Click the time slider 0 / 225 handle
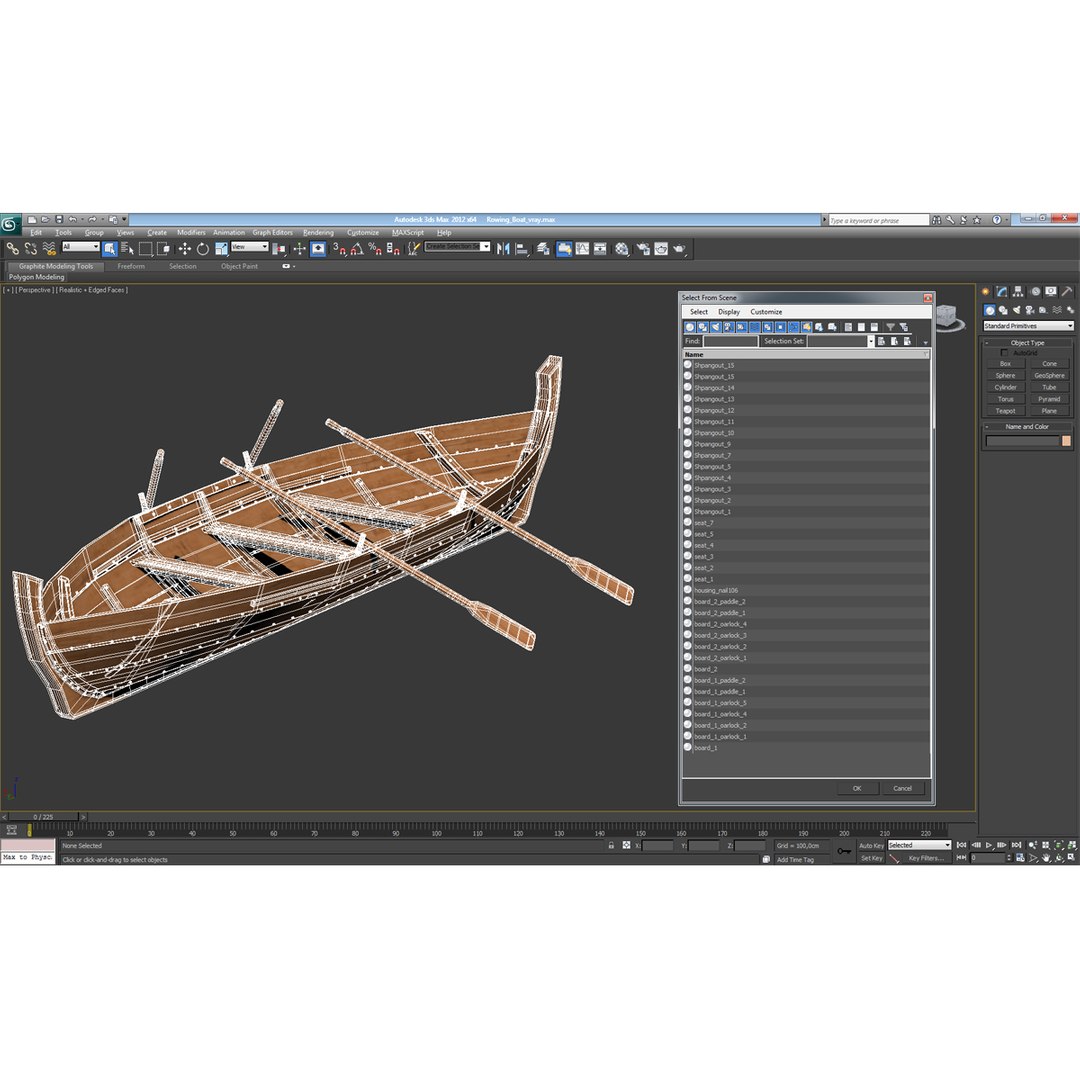 [x=43, y=817]
